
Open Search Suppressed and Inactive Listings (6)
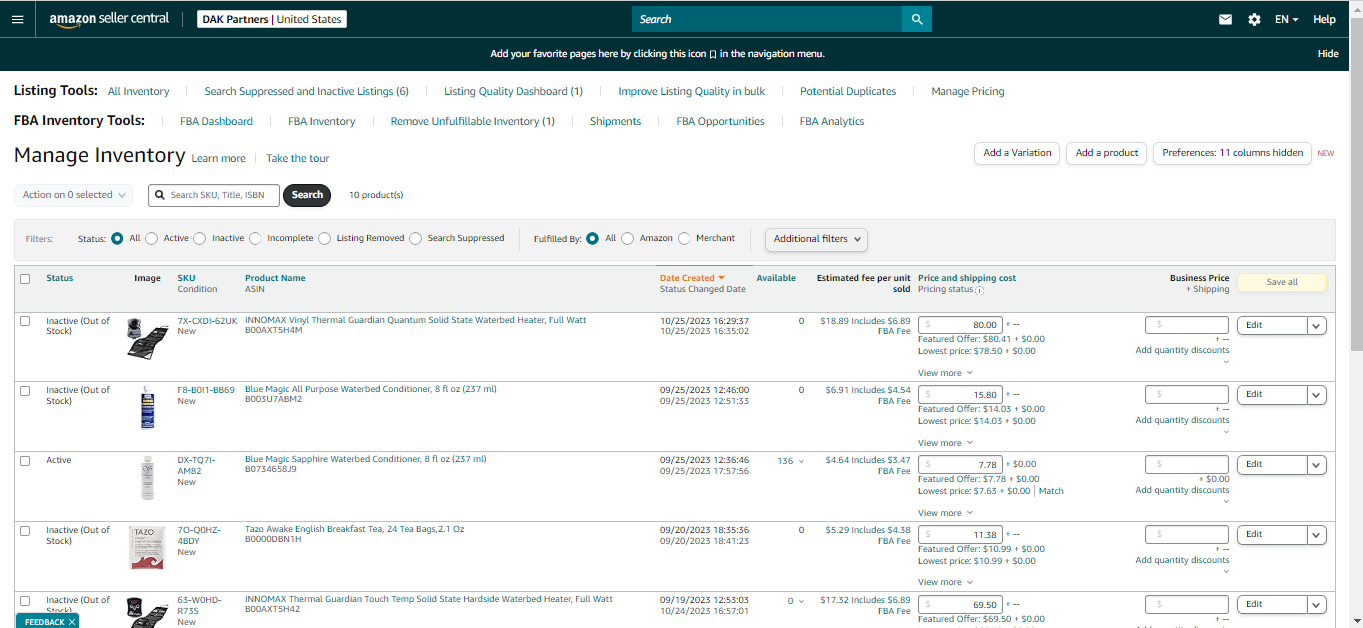(x=306, y=91)
